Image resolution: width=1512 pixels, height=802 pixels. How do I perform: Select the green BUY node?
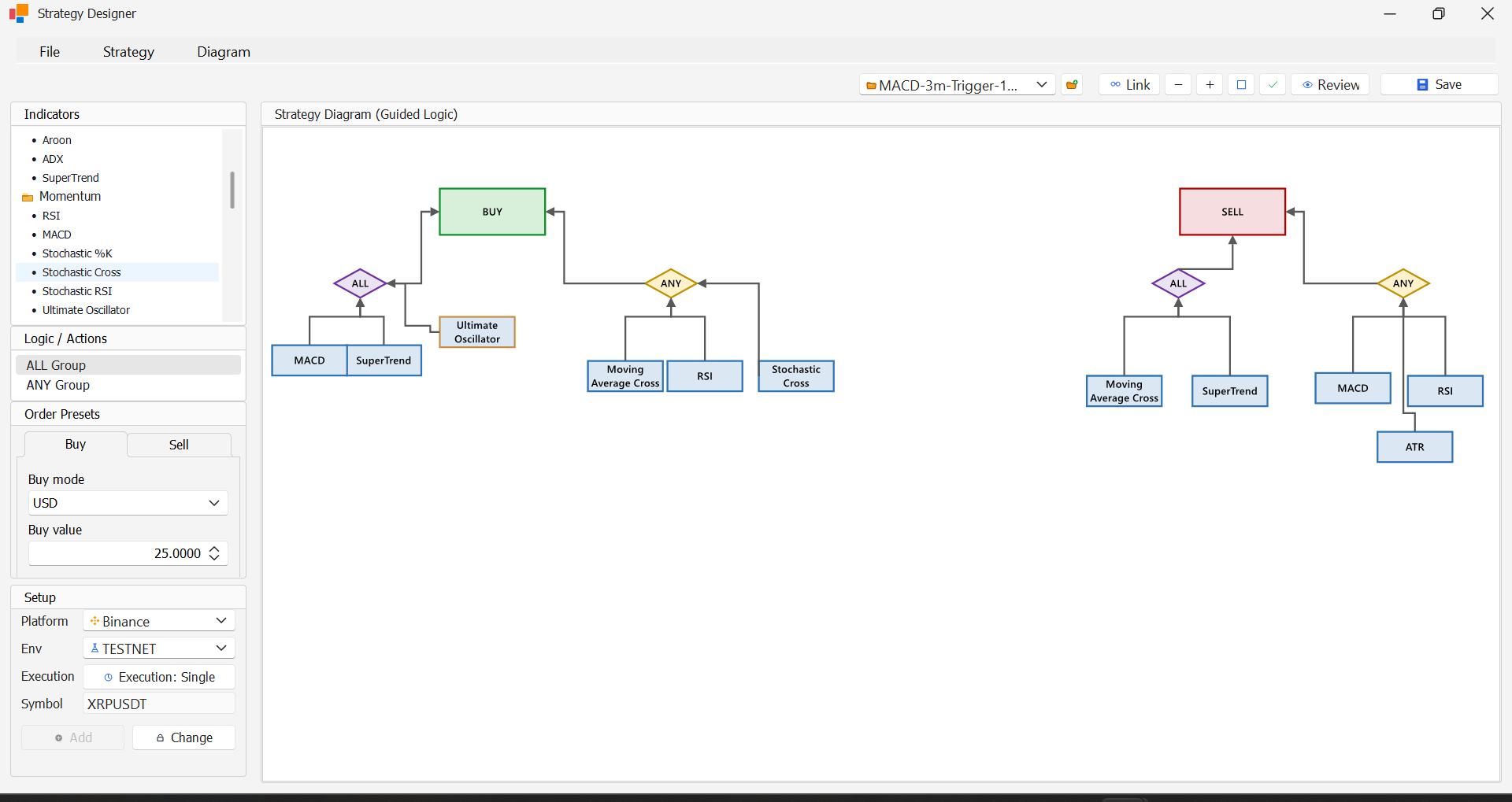(x=492, y=212)
